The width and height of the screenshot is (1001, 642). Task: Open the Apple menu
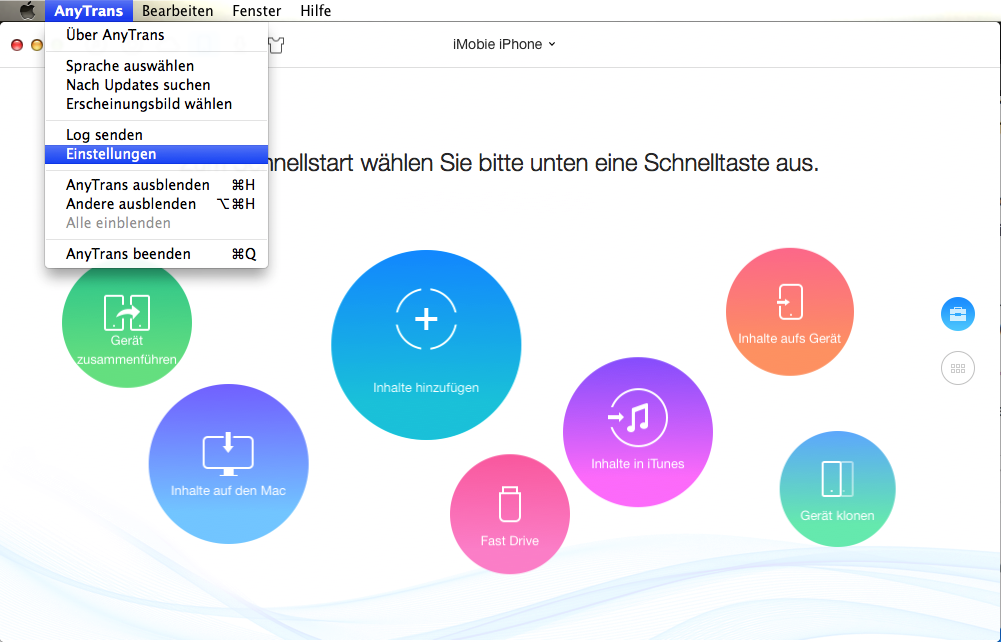27,10
